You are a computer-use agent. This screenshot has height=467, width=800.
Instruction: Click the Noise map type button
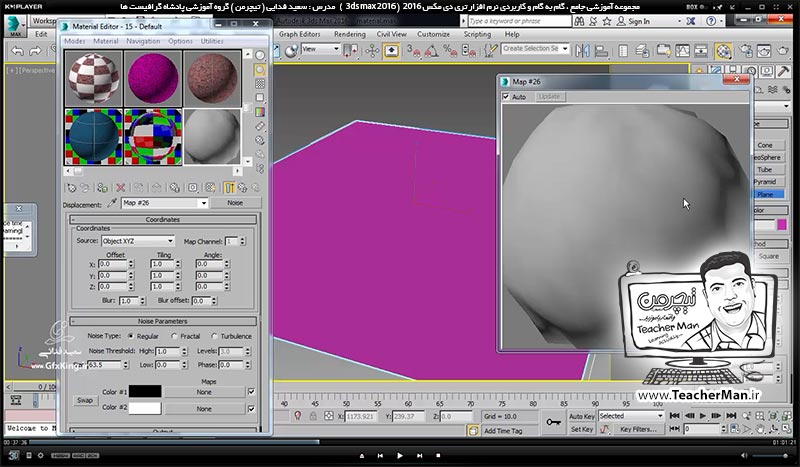pyautogui.click(x=235, y=203)
